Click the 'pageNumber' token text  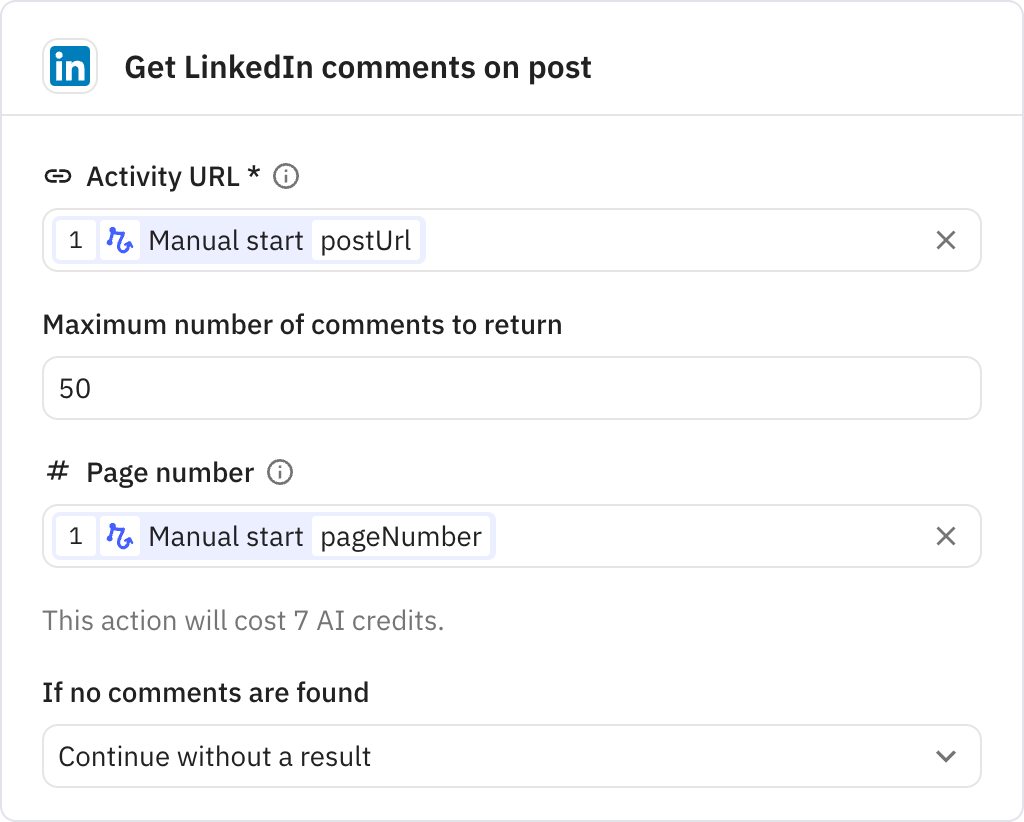coord(400,536)
